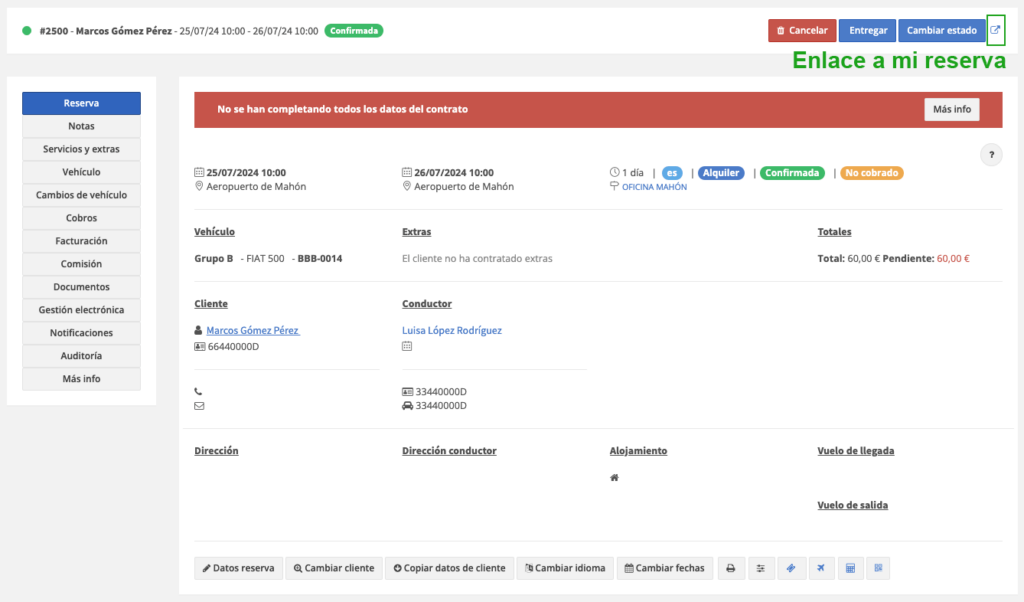This screenshot has height=602, width=1024.
Task: Open the Vehículo sidebar tab
Action: click(82, 172)
